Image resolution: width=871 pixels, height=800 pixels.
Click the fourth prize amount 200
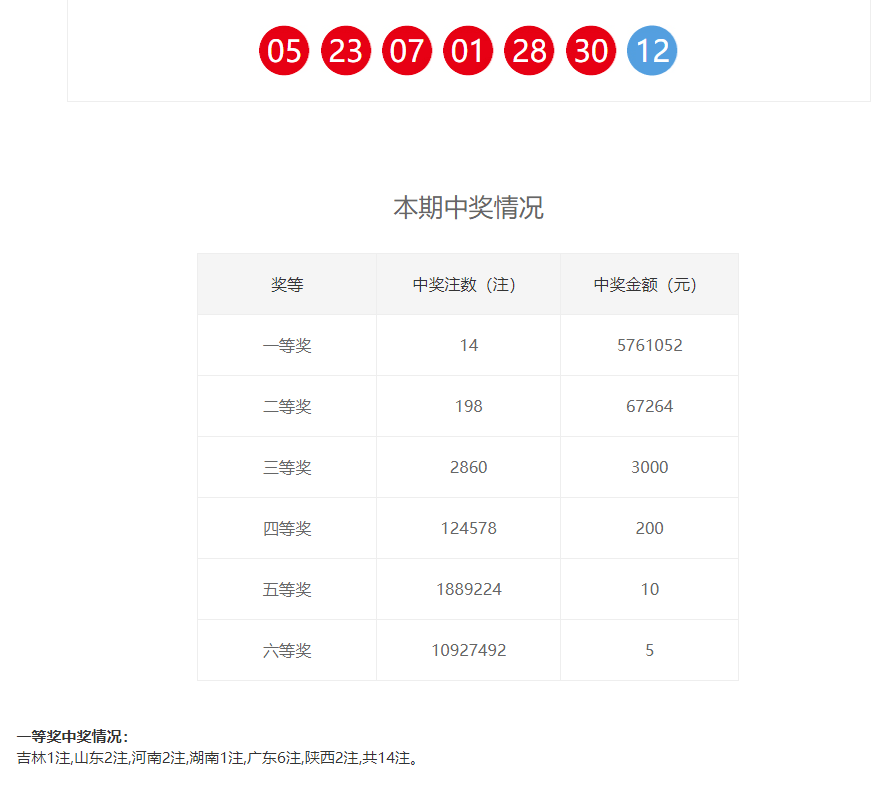[x=649, y=528]
